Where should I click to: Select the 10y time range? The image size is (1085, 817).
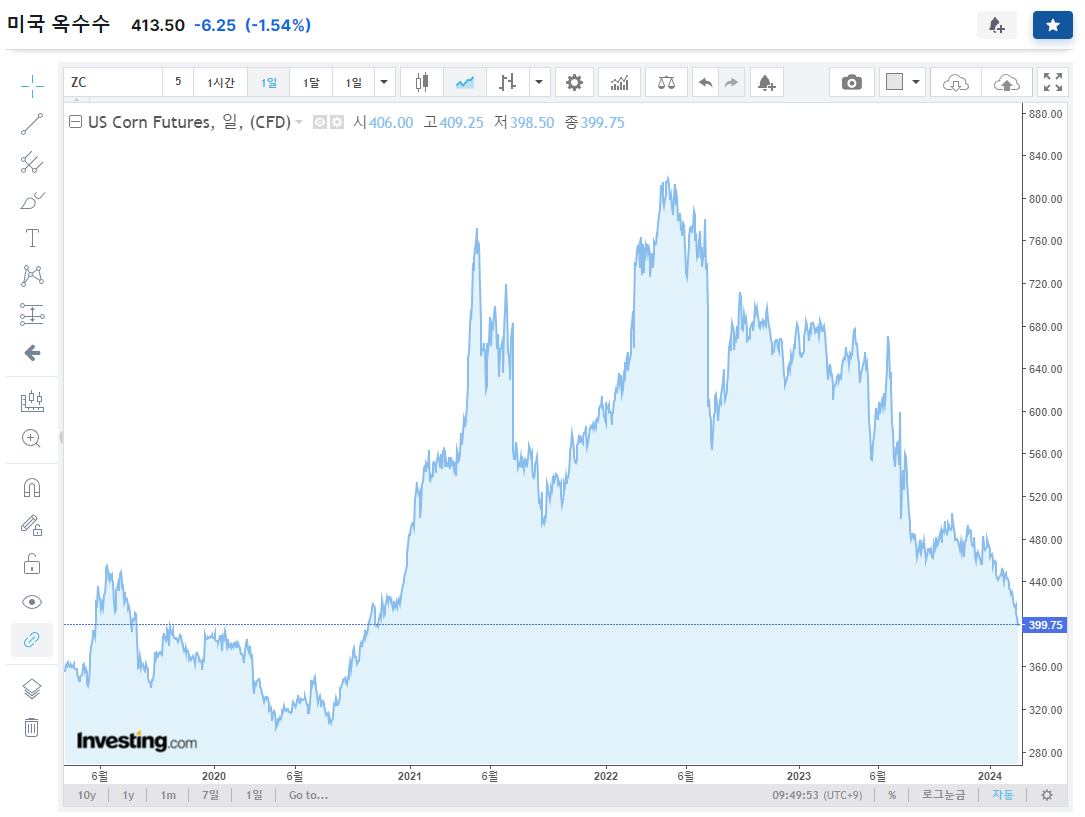[86, 795]
